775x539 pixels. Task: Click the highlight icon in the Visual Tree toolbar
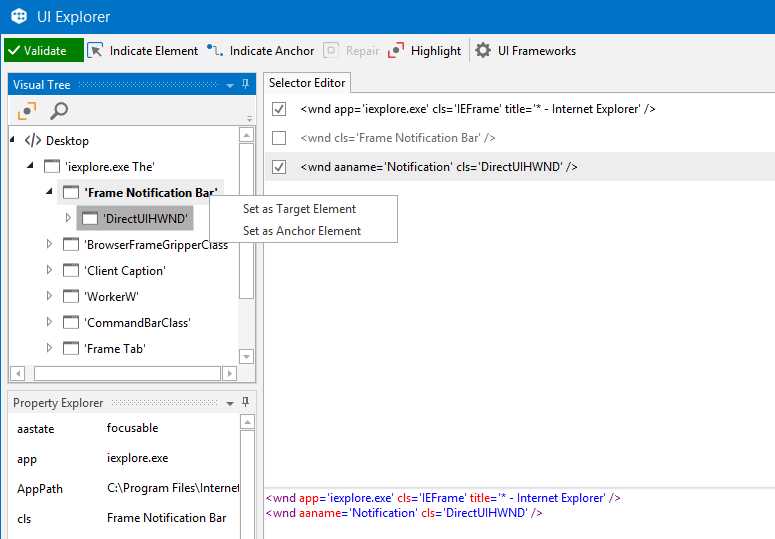(x=27, y=111)
